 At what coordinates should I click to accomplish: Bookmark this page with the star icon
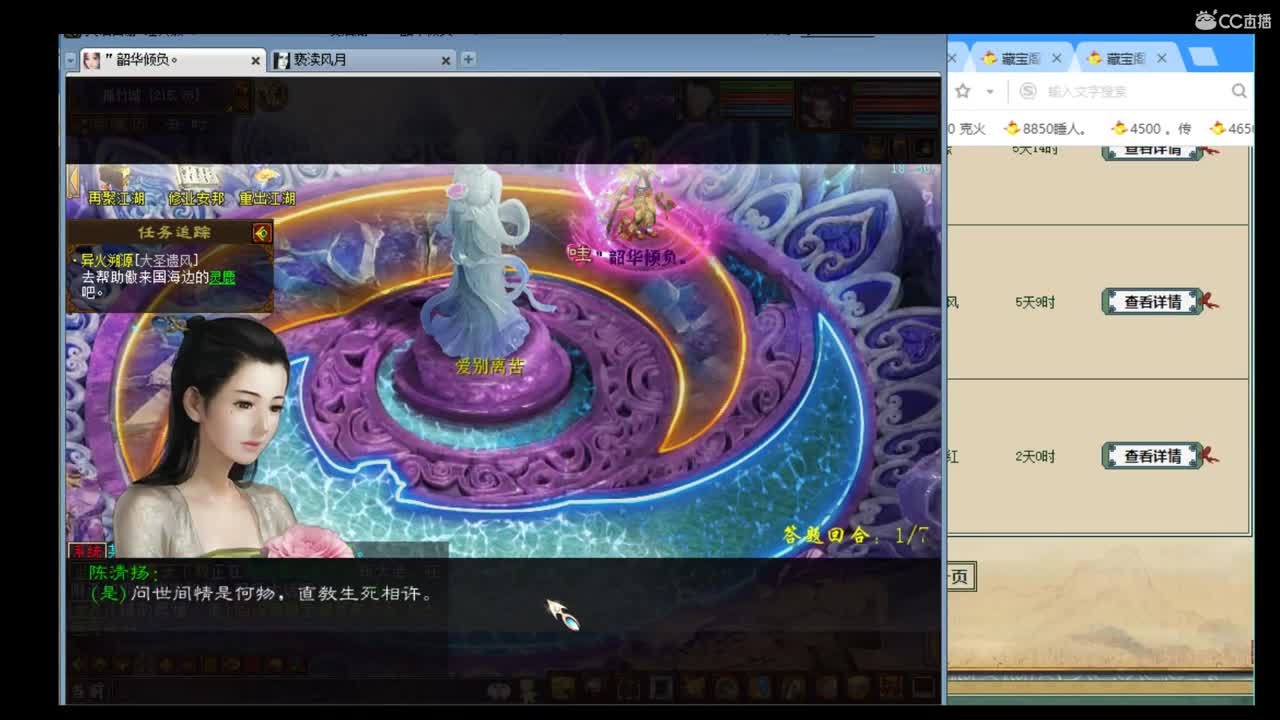point(963,91)
